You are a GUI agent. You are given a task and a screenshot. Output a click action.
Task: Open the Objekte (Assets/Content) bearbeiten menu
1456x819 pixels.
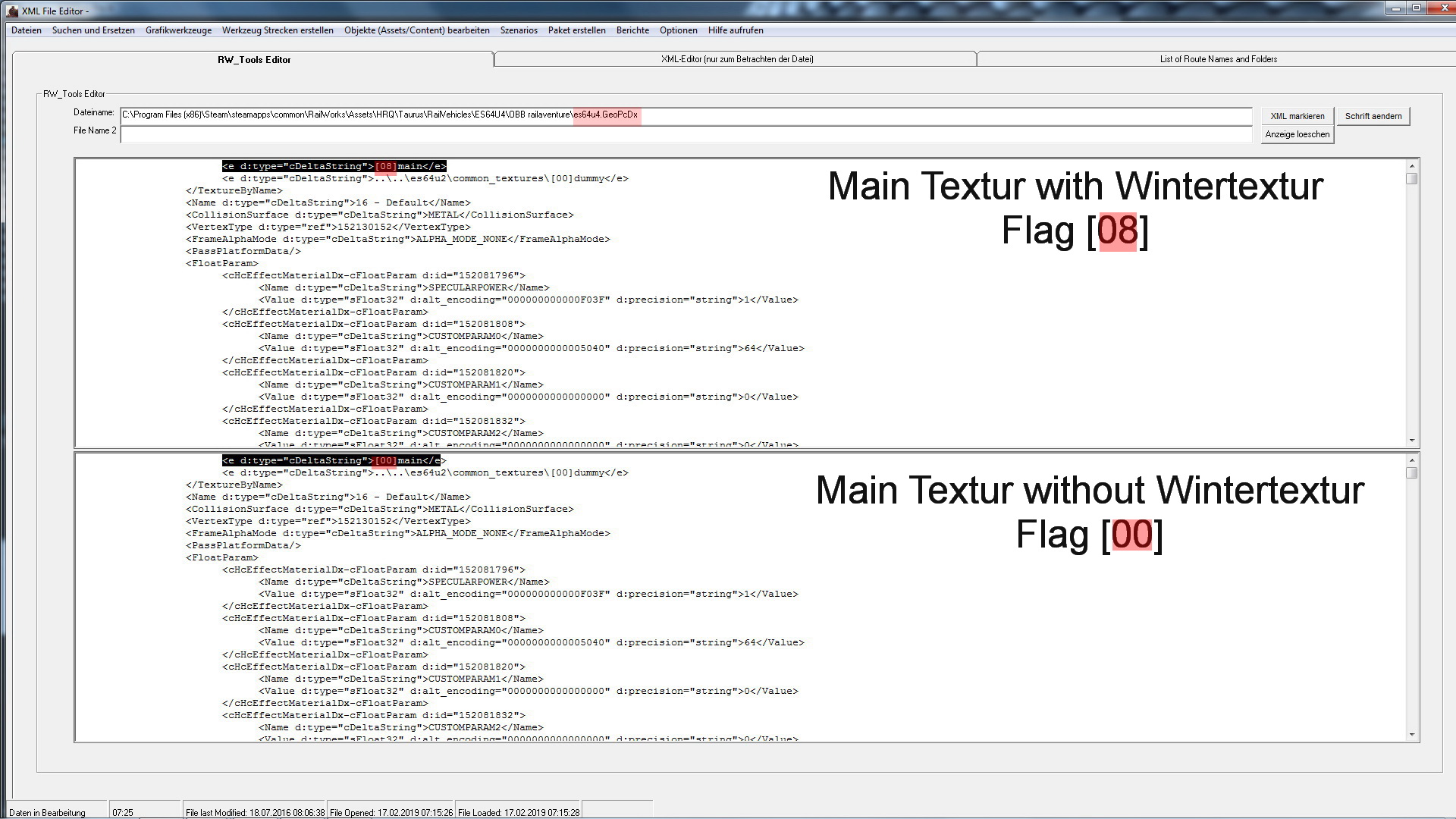416,30
